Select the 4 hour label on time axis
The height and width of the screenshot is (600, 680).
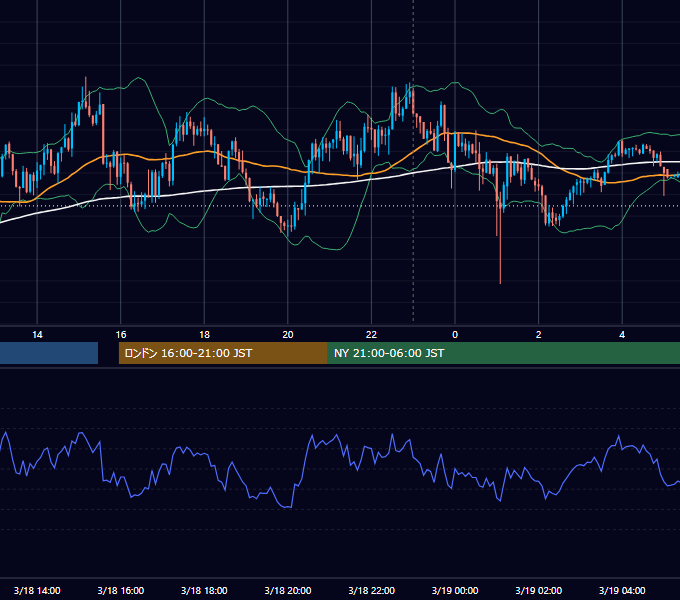tap(622, 335)
